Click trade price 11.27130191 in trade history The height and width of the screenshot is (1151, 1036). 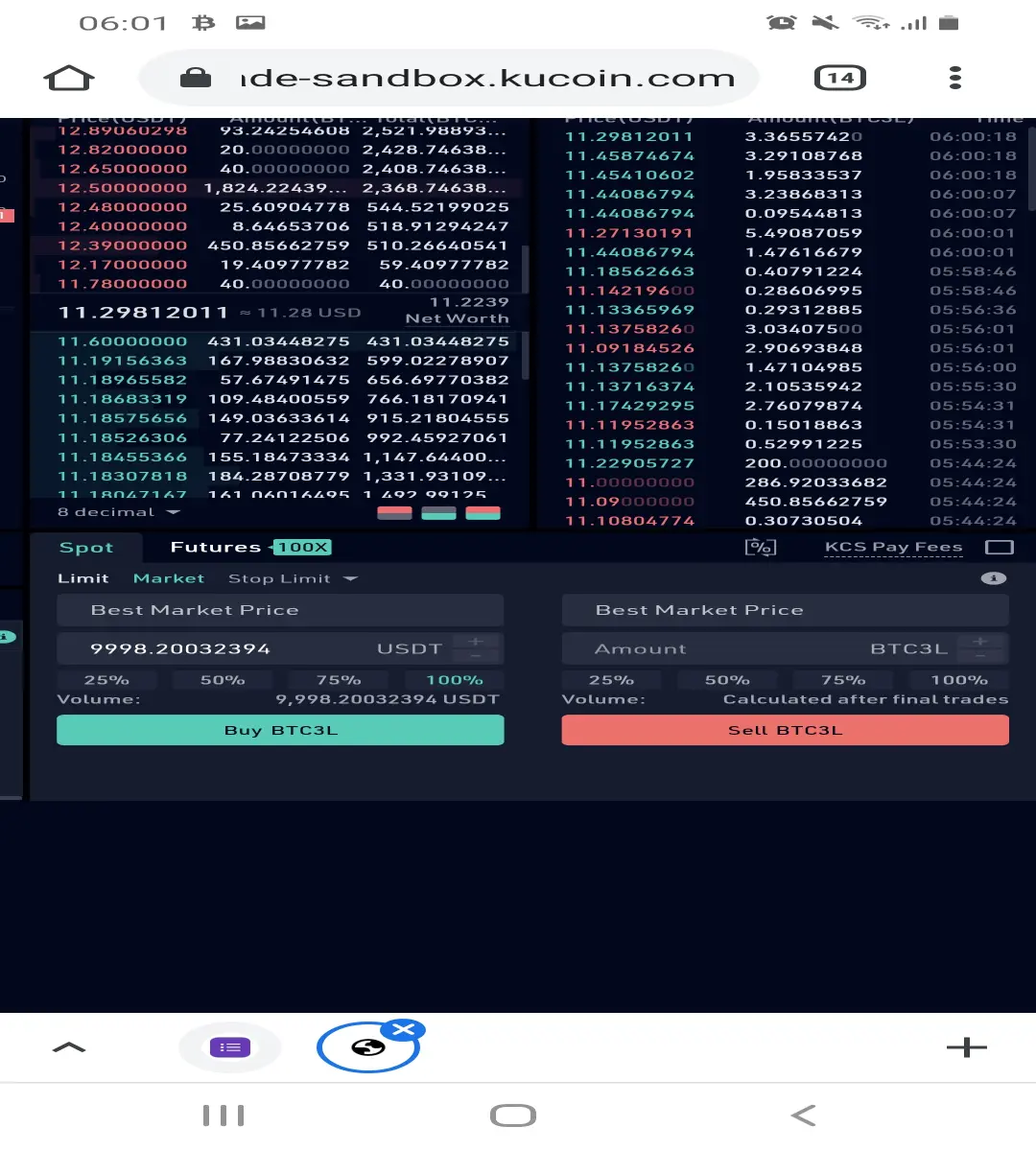click(x=629, y=233)
